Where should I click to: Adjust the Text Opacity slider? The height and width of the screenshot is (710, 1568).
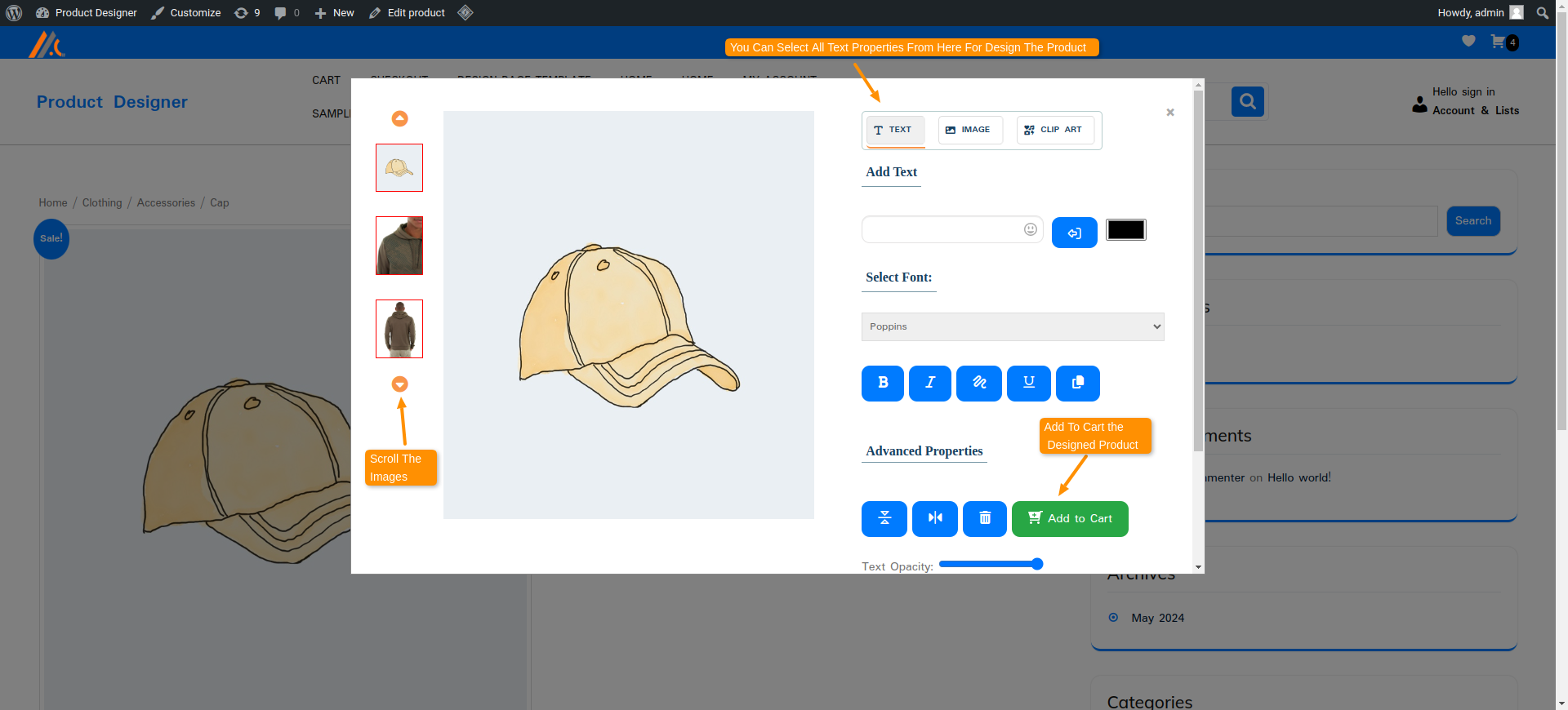click(991, 564)
